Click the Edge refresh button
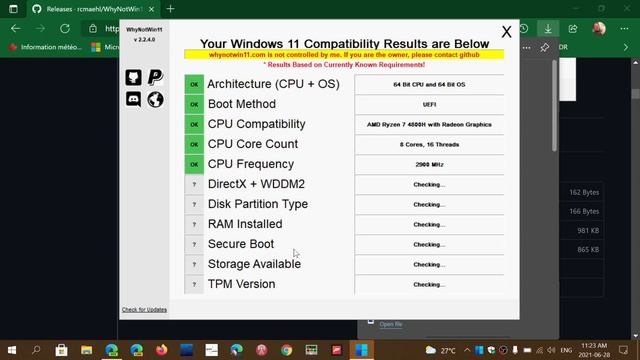Image resolution: width=640 pixels, height=360 pixels. pyautogui.click(x=65, y=29)
